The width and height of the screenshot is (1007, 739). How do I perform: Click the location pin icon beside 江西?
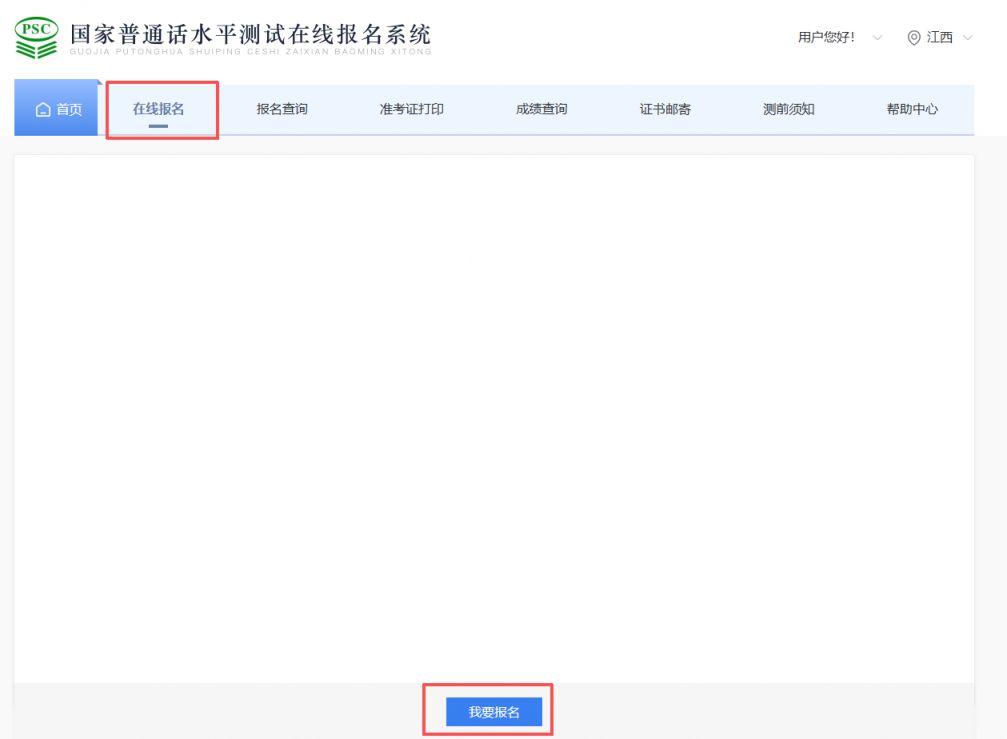(x=913, y=37)
